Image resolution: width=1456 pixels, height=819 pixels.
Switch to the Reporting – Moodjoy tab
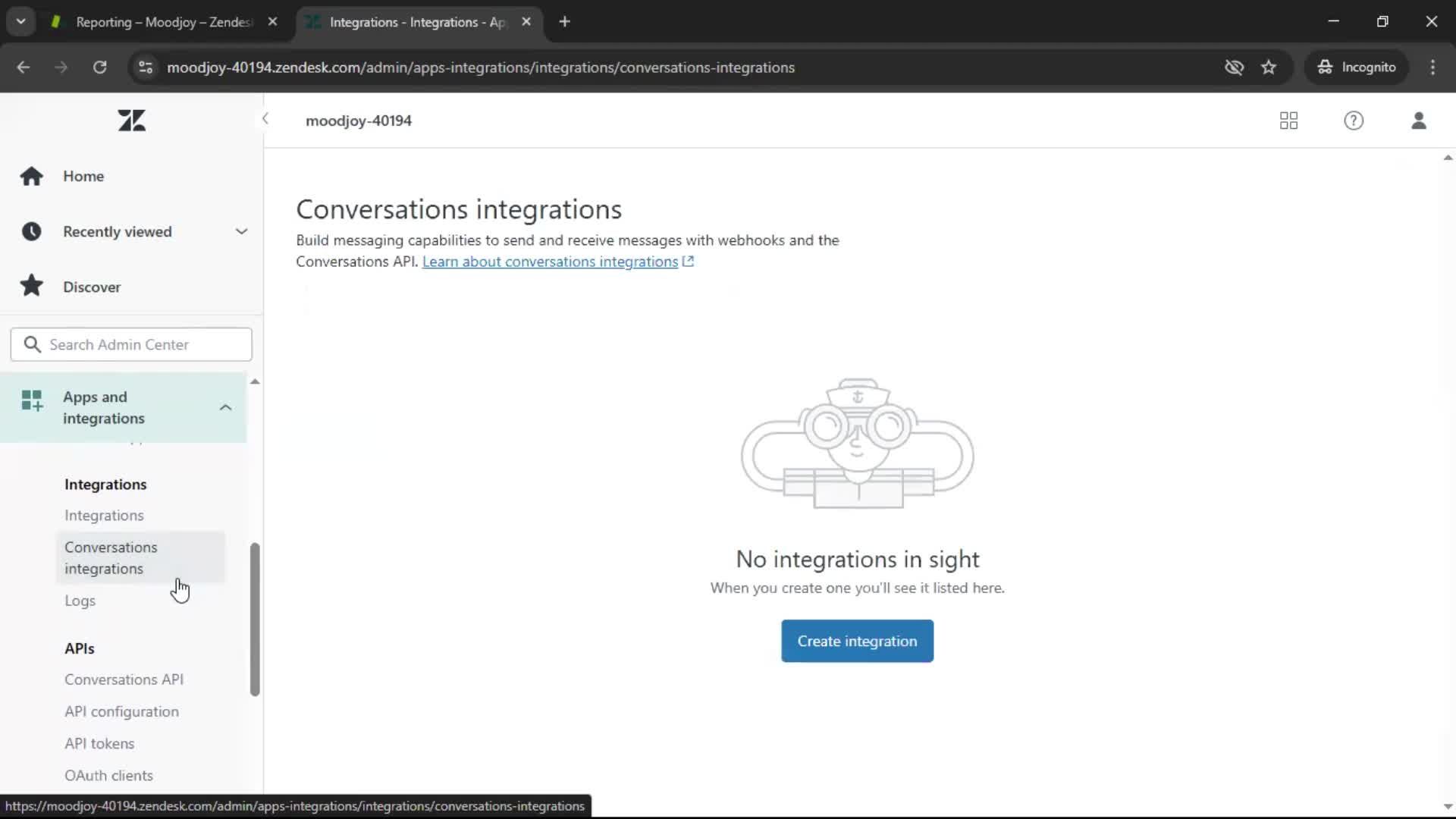coord(163,22)
